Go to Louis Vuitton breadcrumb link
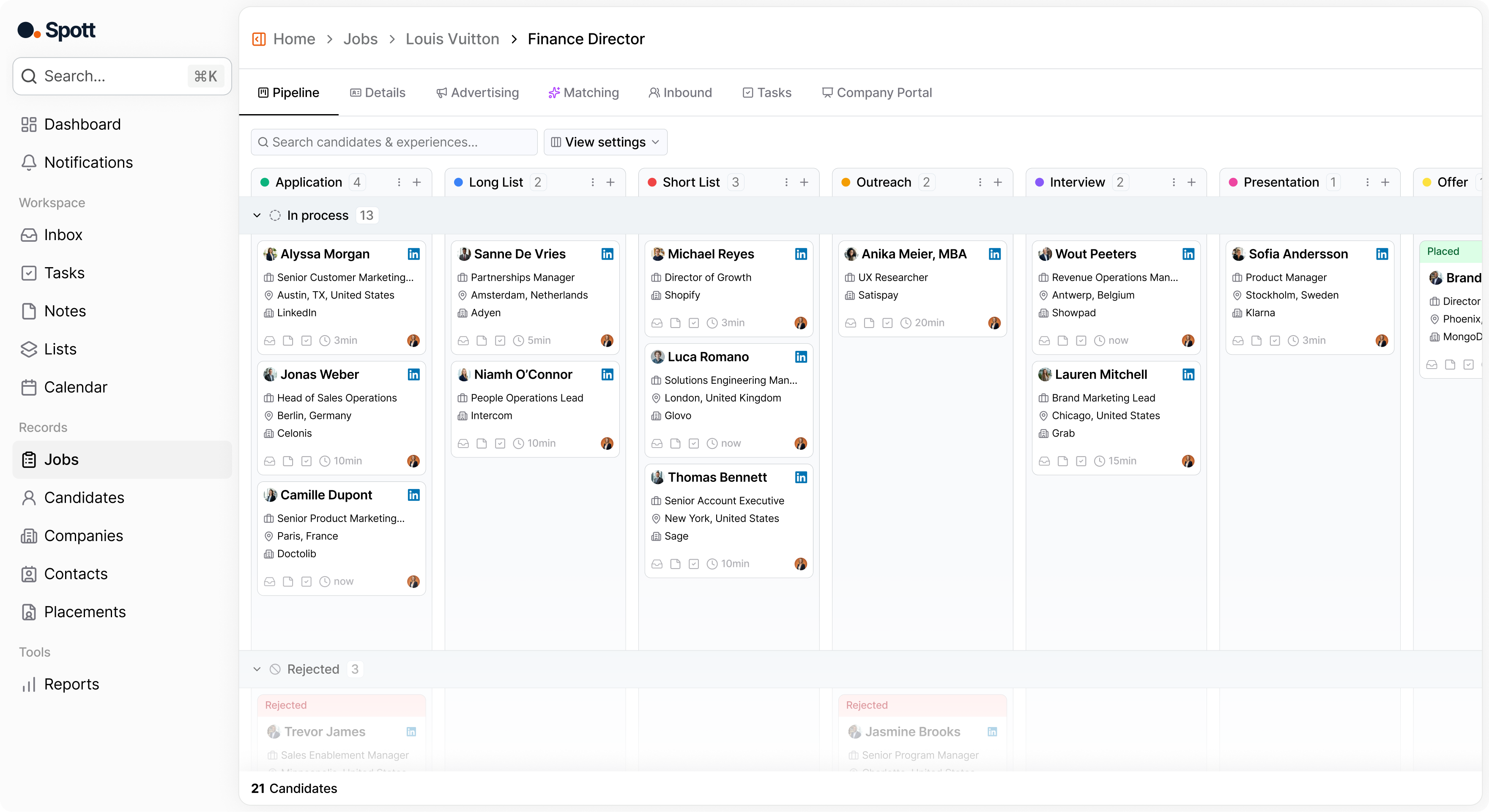This screenshot has height=812, width=1489. coord(452,39)
